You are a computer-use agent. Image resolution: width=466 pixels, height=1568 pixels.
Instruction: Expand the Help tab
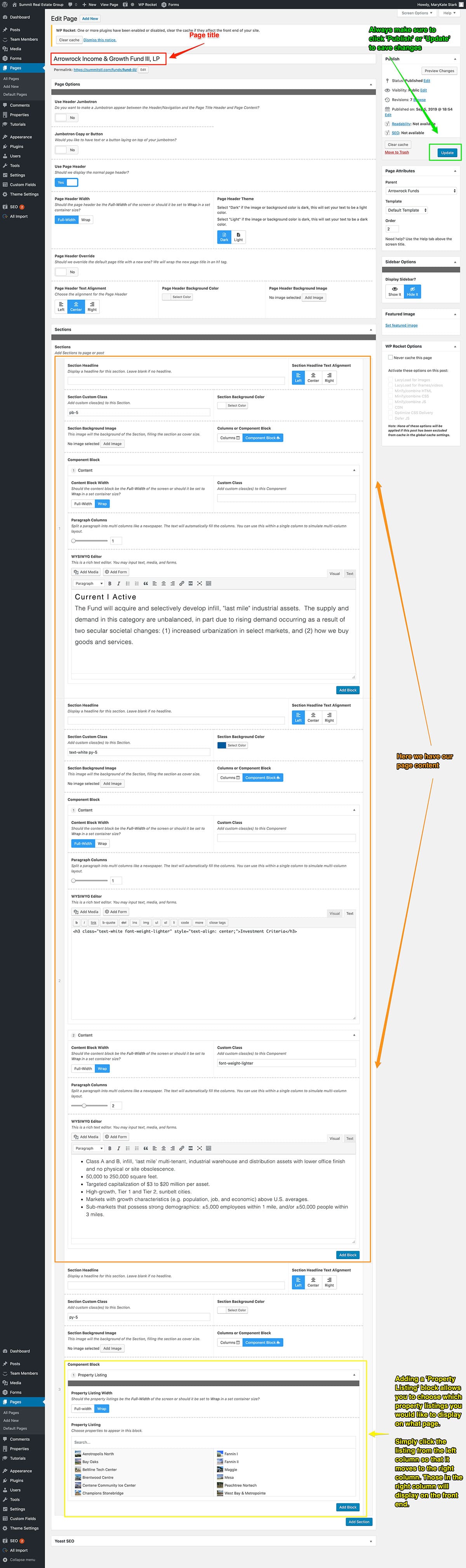point(449,13)
